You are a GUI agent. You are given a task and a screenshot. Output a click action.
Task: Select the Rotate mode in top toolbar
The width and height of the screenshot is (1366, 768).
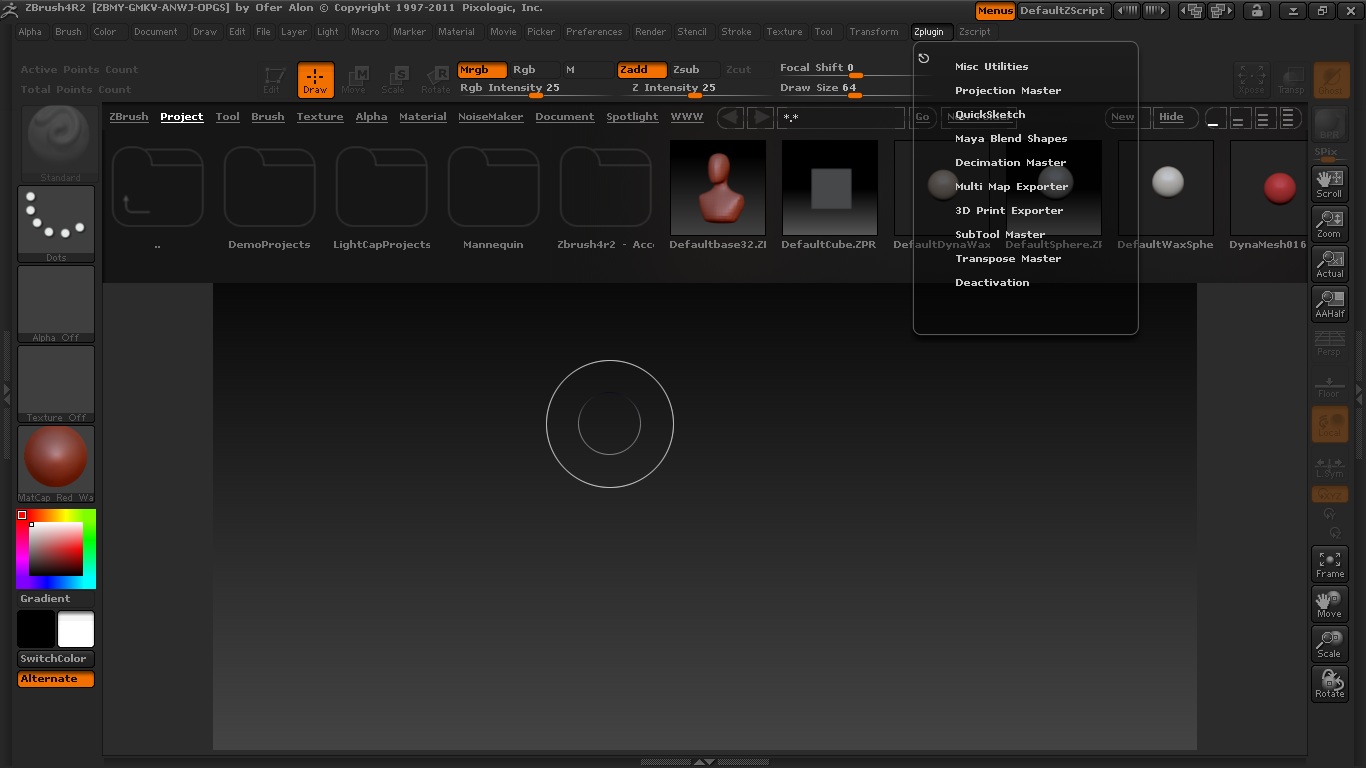[435, 79]
